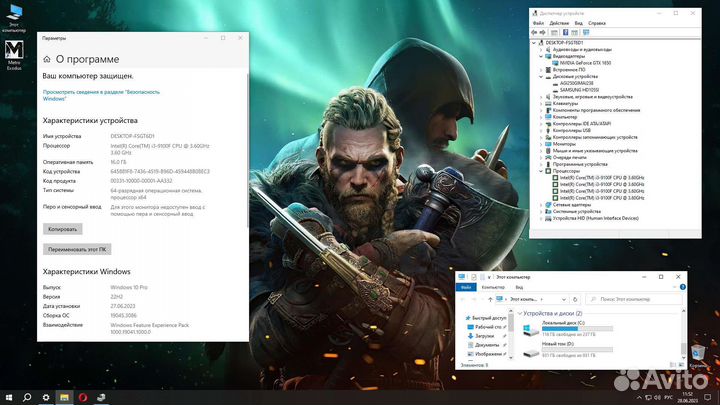Click 'Windows 10 Pro' edition value
The image size is (720, 405).
(129, 287)
